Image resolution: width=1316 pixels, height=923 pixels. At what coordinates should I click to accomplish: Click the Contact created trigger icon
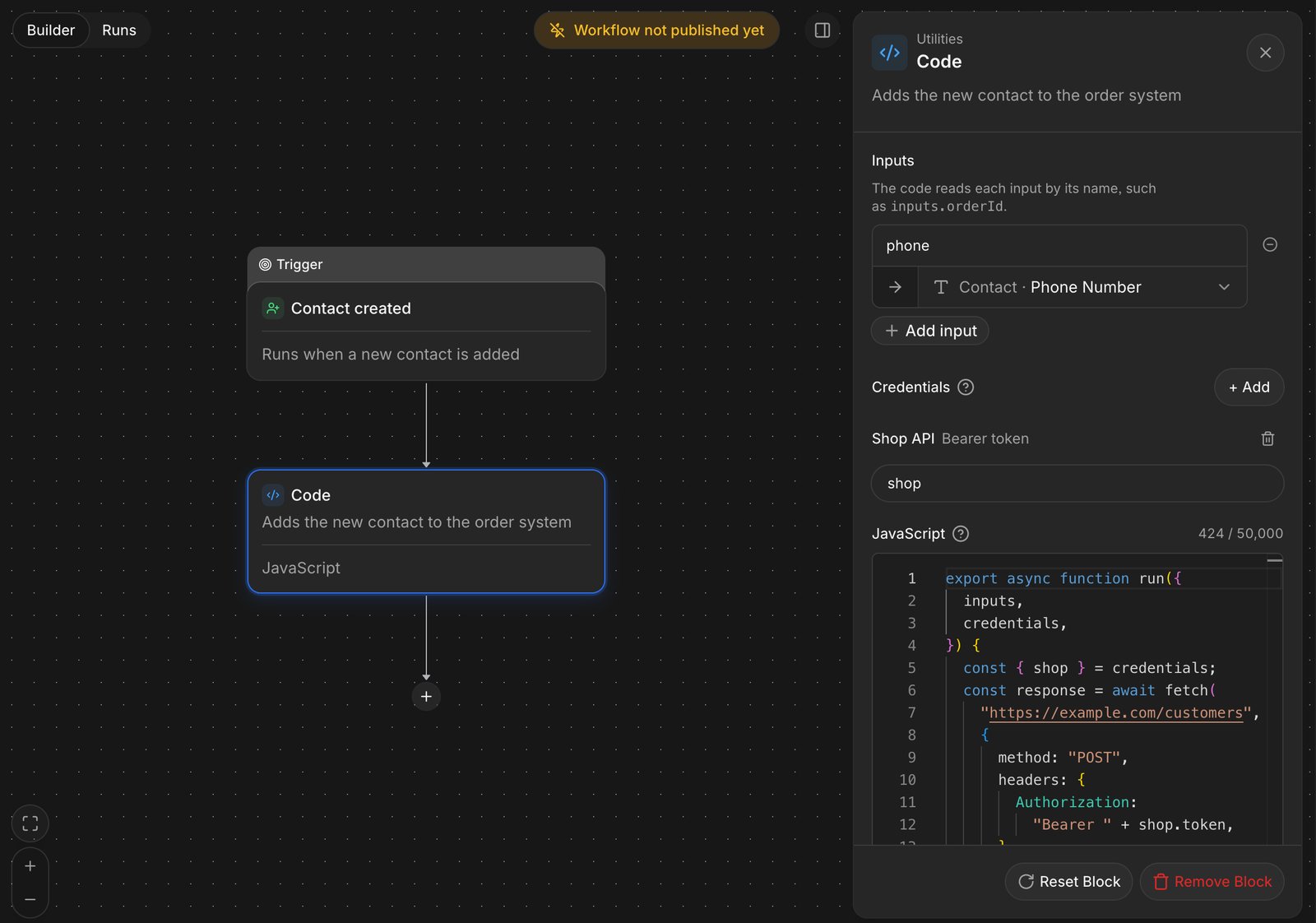[x=273, y=308]
